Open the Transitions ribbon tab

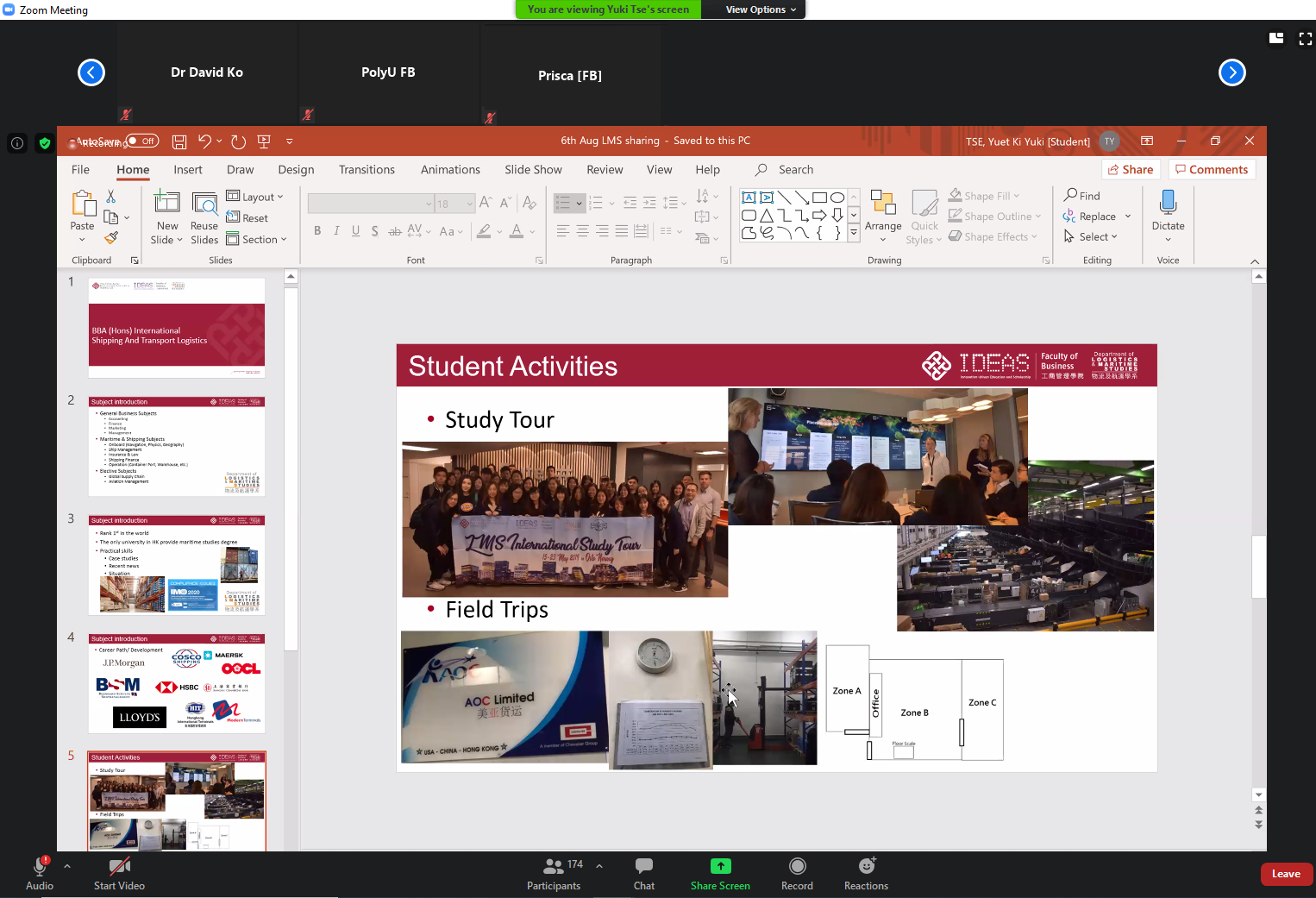[x=367, y=170]
